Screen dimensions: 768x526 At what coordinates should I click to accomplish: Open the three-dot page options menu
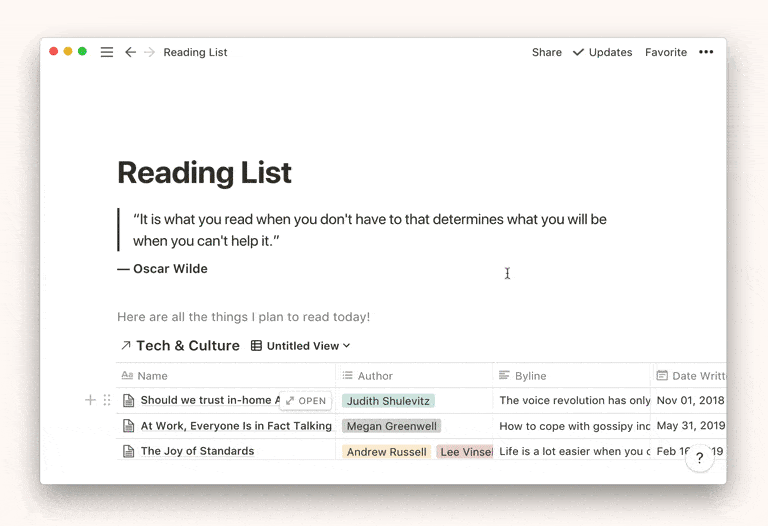[x=706, y=52]
